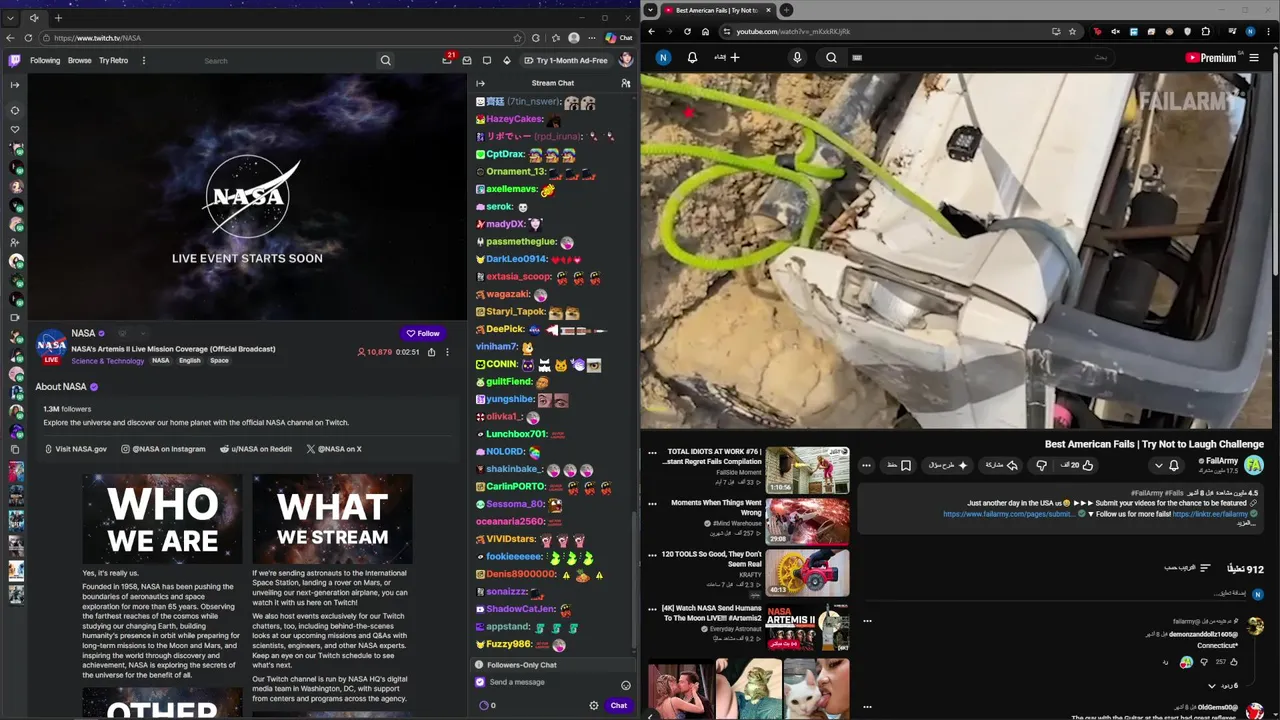Open sort comments dropdown
Image resolution: width=1280 pixels, height=720 pixels.
point(1188,568)
